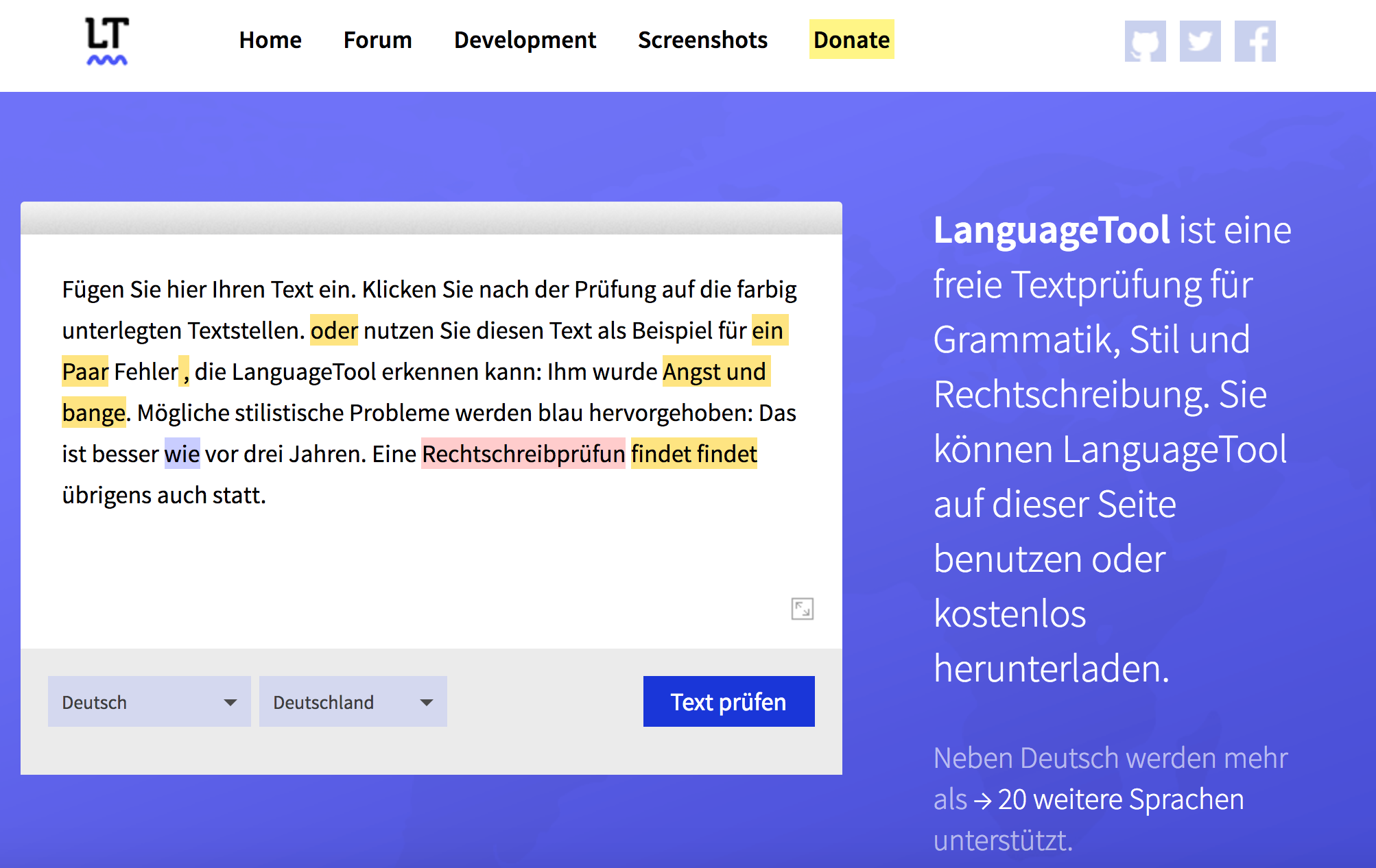Screen dimensions: 1376x868
Task: Open the GitHub icon link
Action: coord(1145,41)
